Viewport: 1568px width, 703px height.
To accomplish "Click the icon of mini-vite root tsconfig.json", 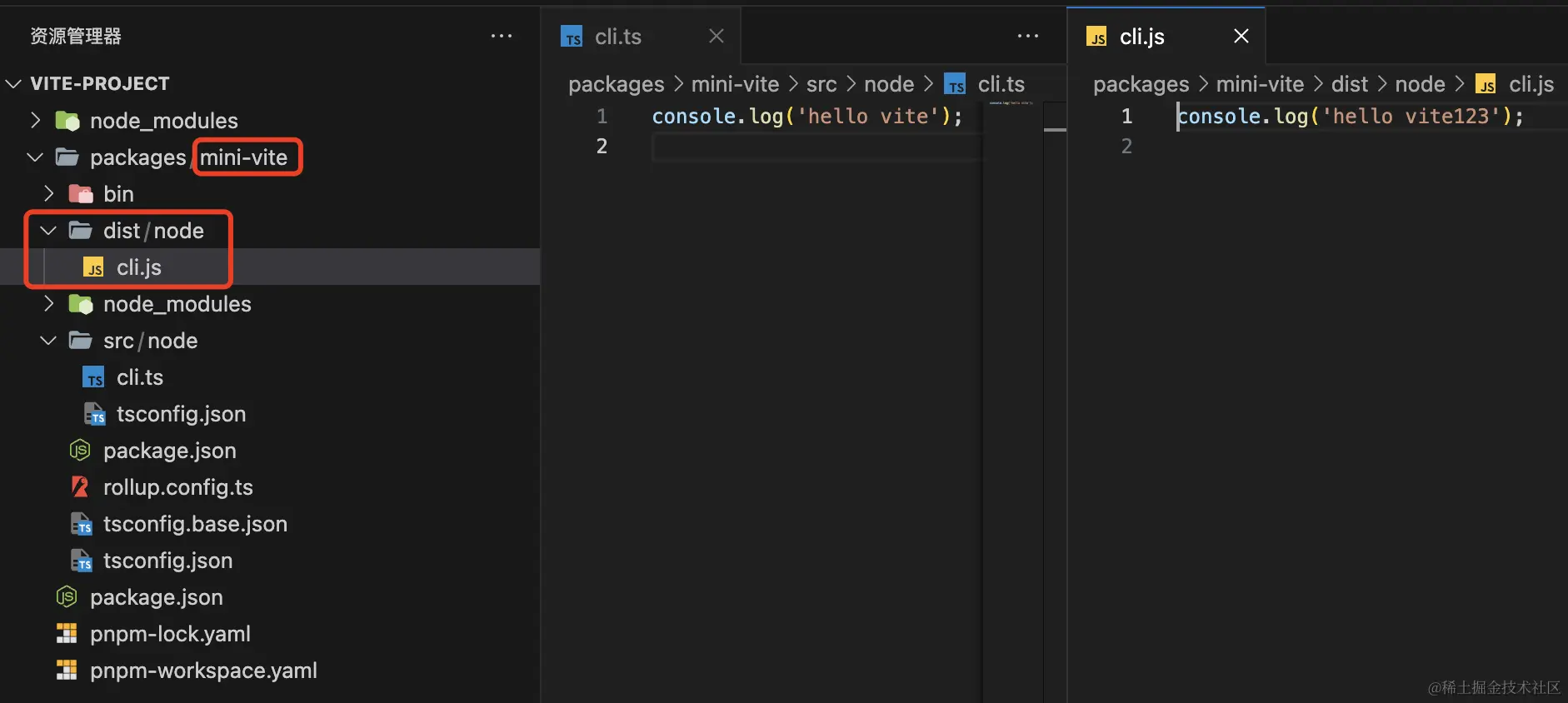I will [x=81, y=561].
